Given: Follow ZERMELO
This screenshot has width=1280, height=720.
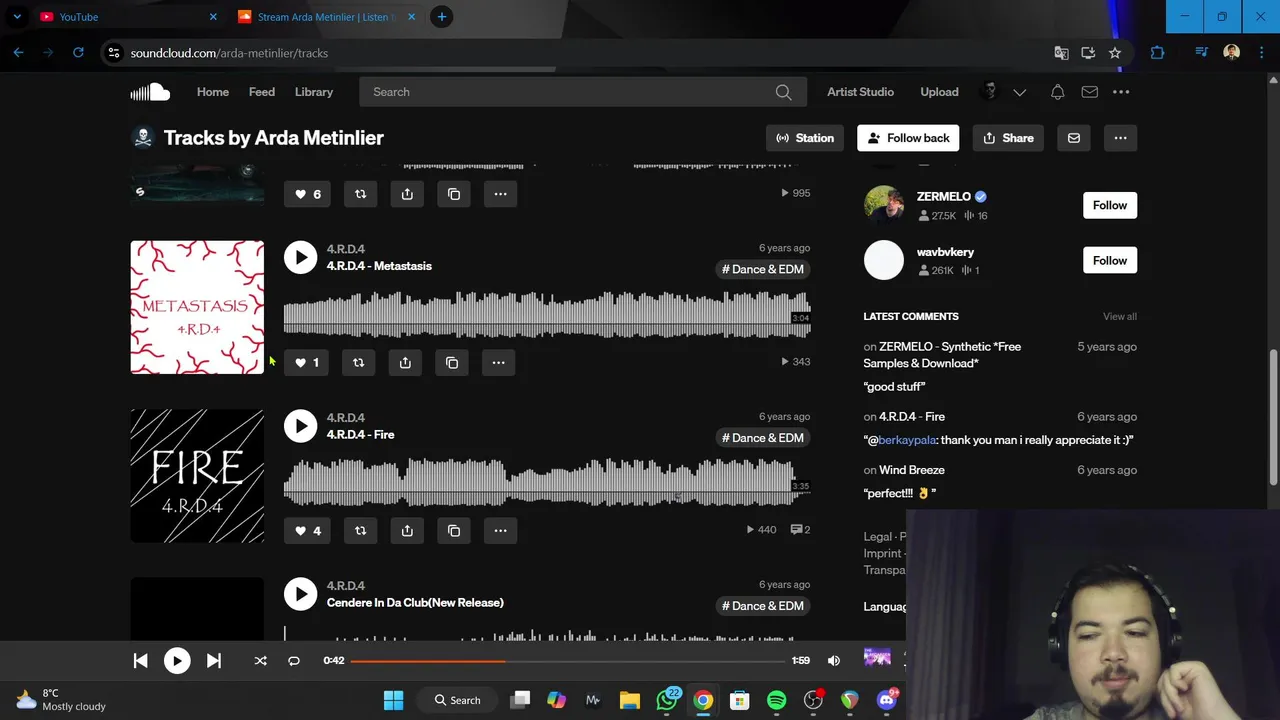Looking at the screenshot, I should point(1109,205).
